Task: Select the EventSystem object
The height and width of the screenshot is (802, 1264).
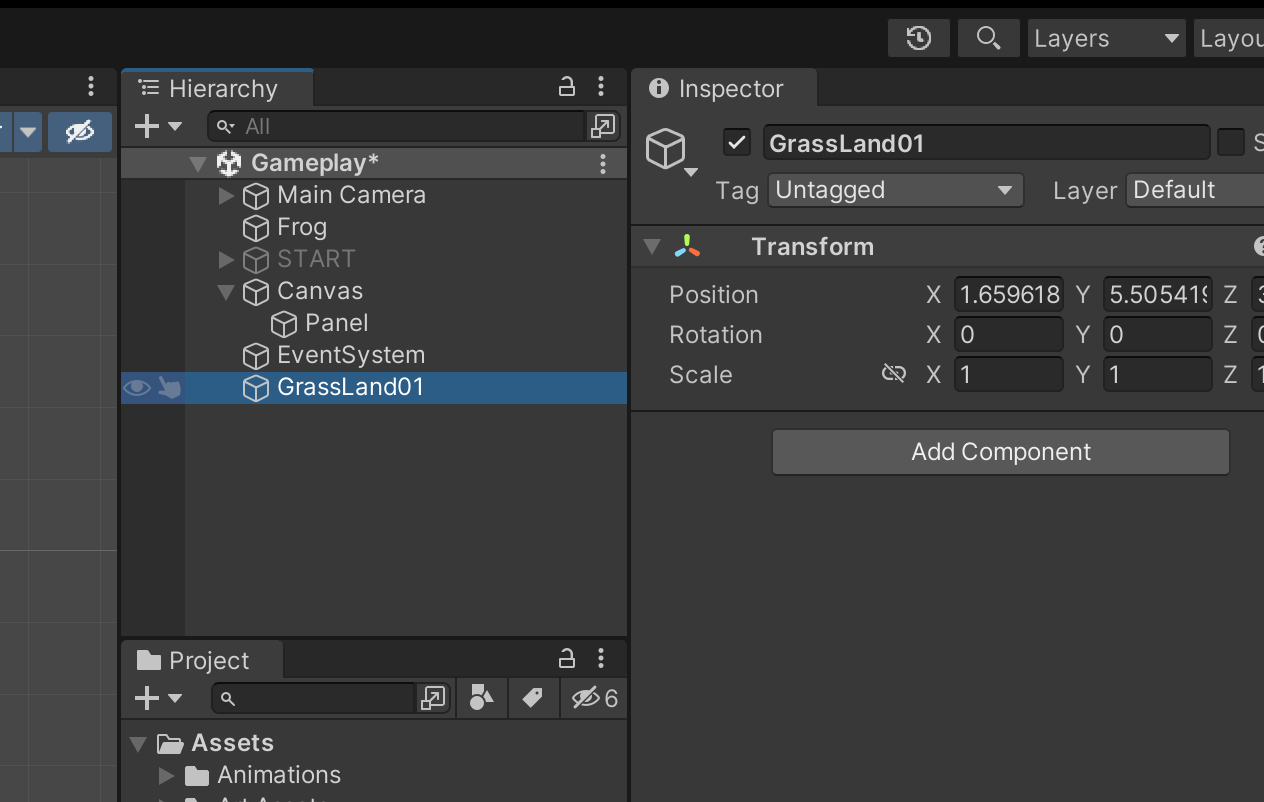Action: point(351,355)
